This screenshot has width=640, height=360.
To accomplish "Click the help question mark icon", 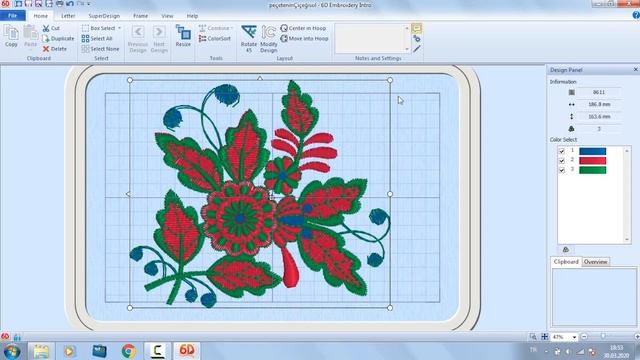I will pos(636,15).
